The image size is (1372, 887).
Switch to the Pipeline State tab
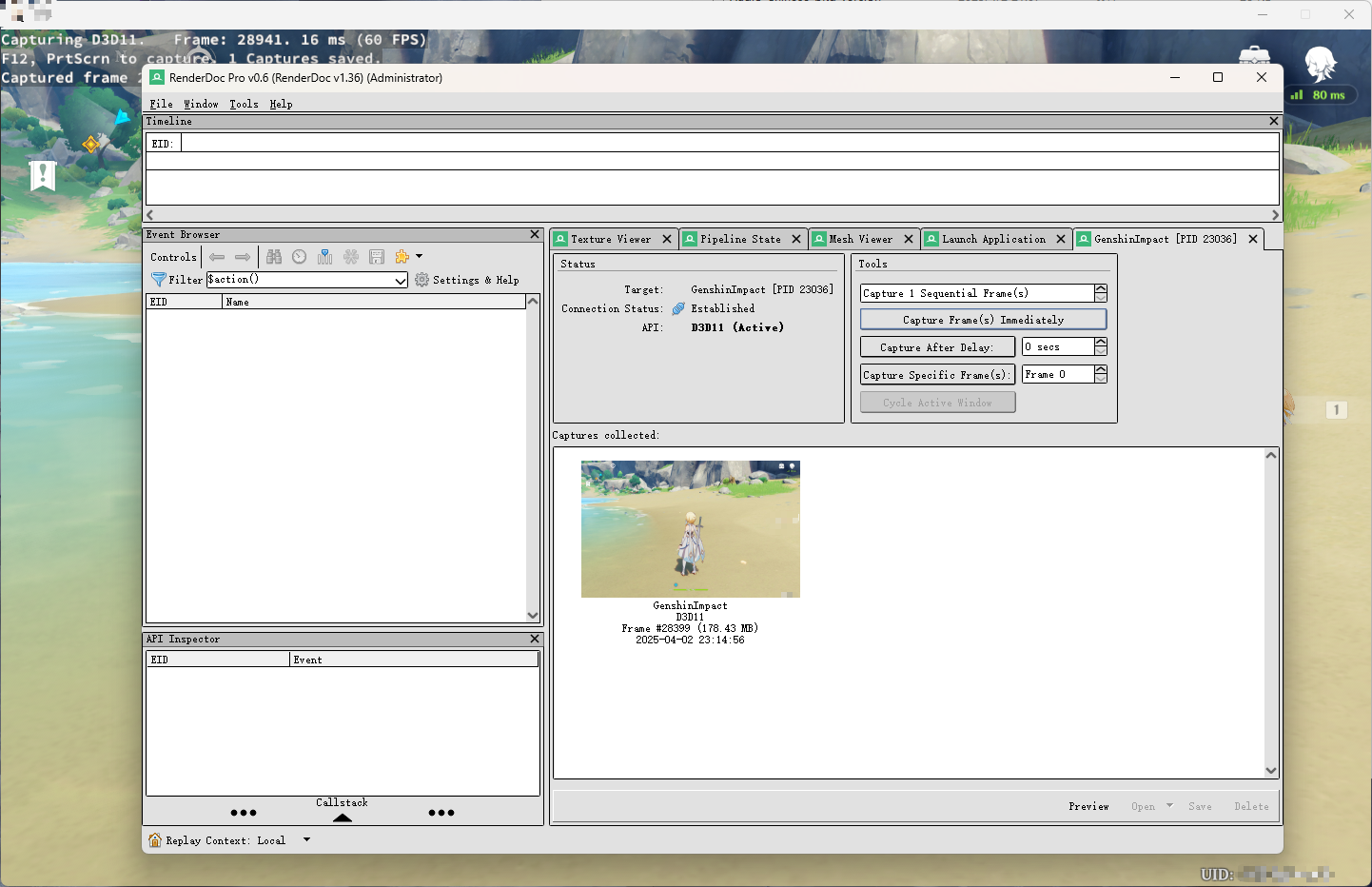click(740, 240)
